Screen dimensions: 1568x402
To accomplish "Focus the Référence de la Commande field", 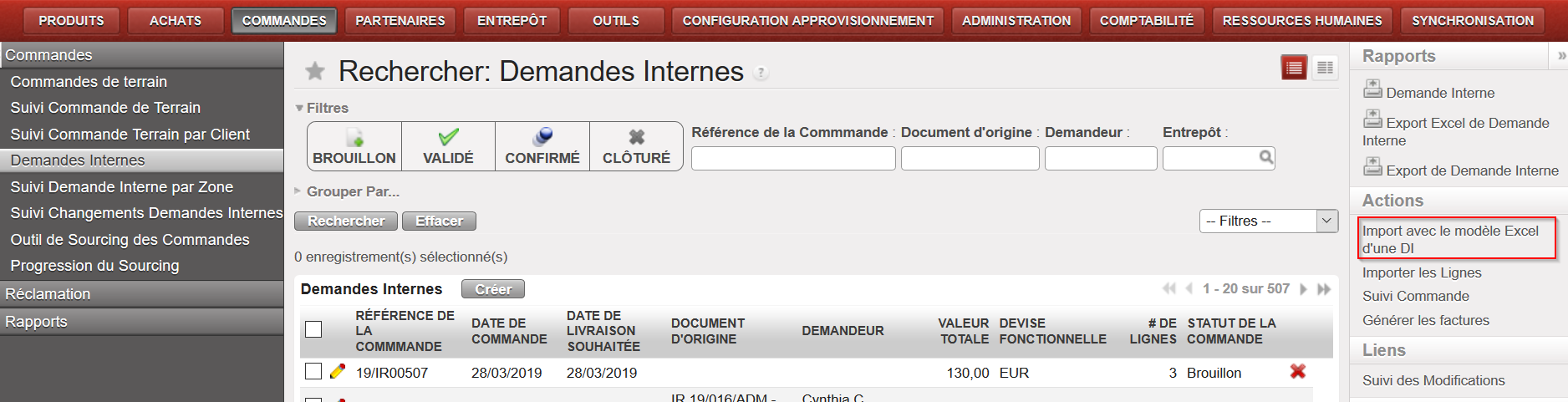I will coord(793,158).
